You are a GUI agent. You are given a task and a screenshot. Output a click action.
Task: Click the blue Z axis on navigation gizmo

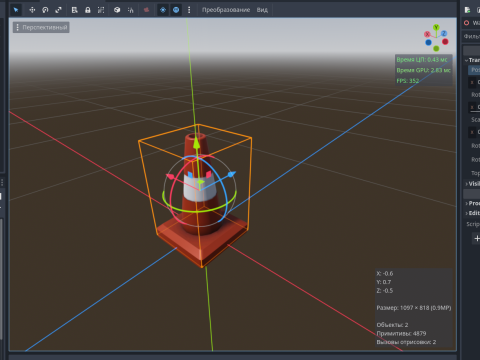444,33
